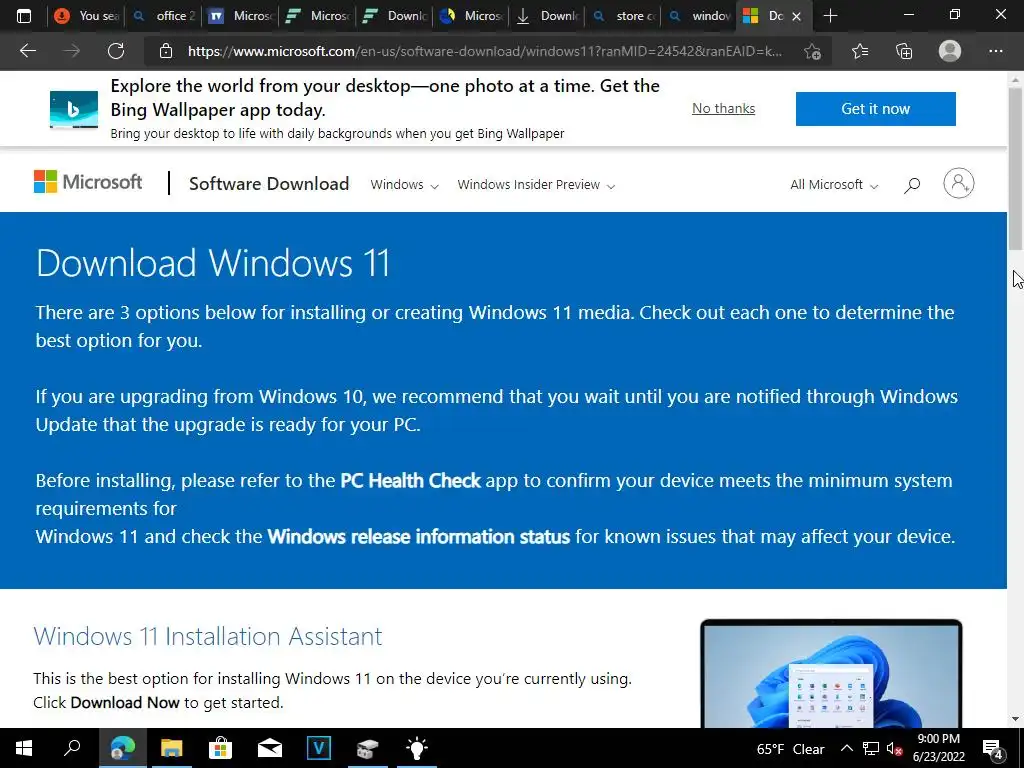The width and height of the screenshot is (1024, 768).
Task: Open the Tips lightbulb app on taskbar
Action: [417, 748]
